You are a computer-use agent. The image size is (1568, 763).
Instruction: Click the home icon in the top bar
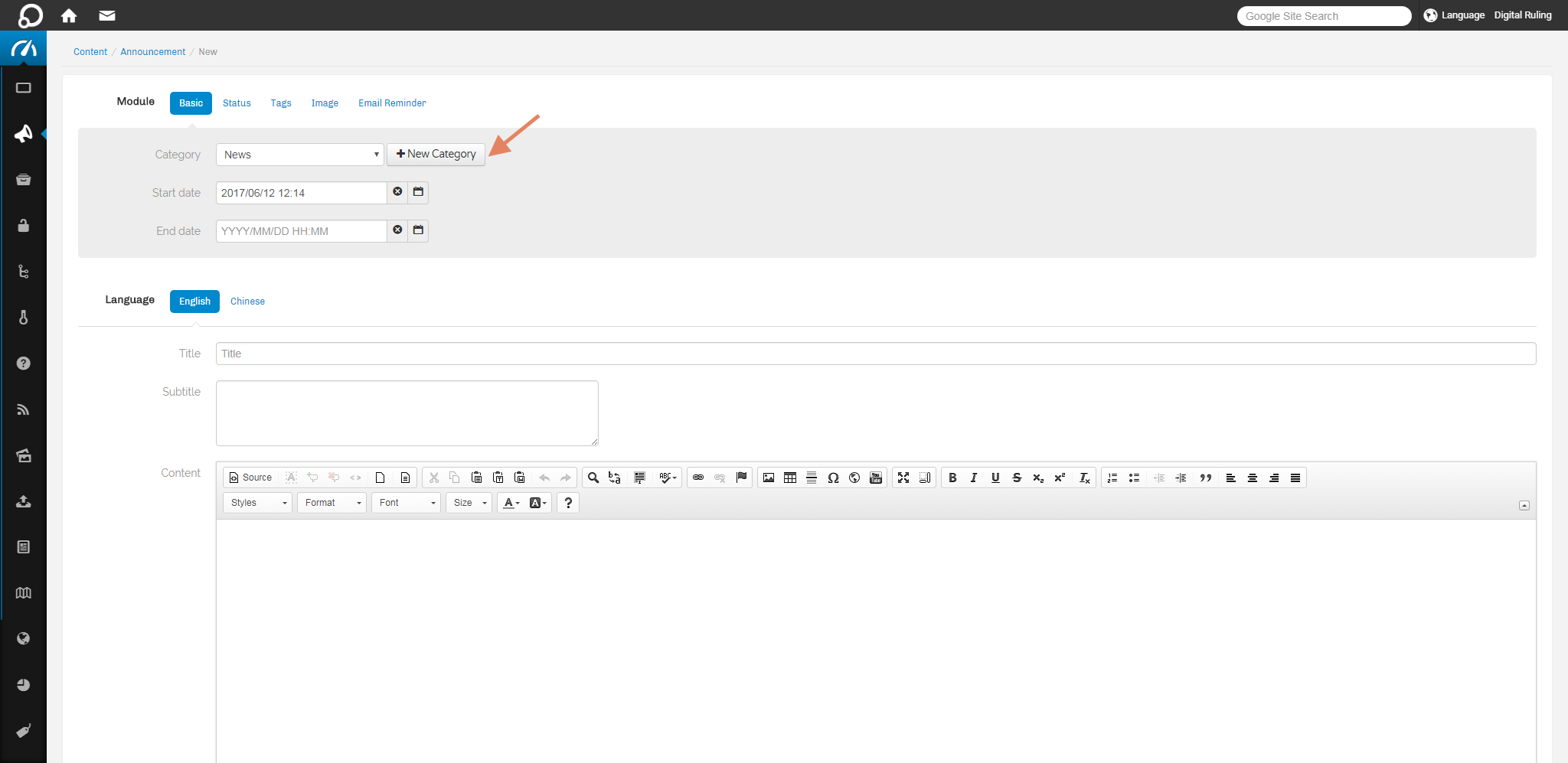(x=69, y=15)
